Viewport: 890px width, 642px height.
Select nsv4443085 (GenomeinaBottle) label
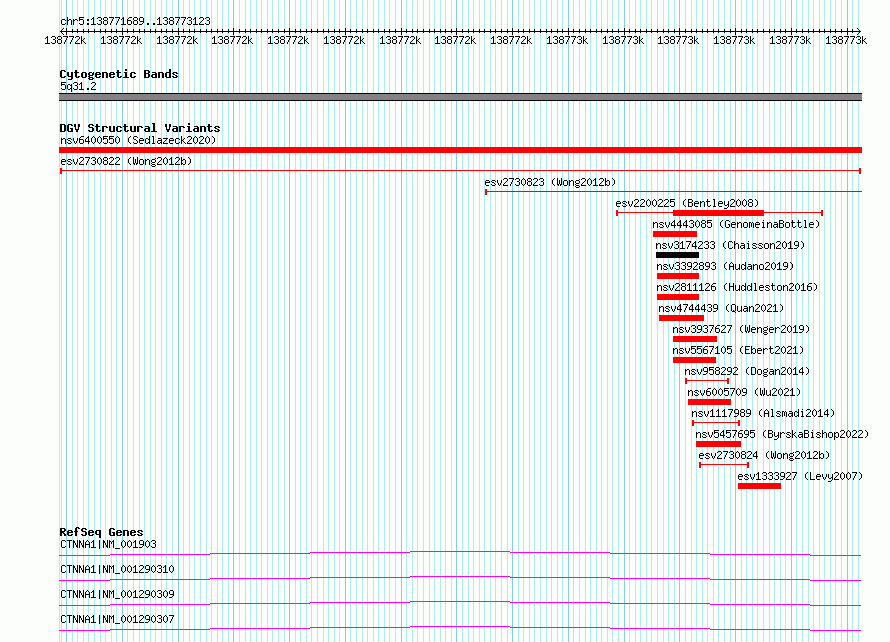click(736, 224)
